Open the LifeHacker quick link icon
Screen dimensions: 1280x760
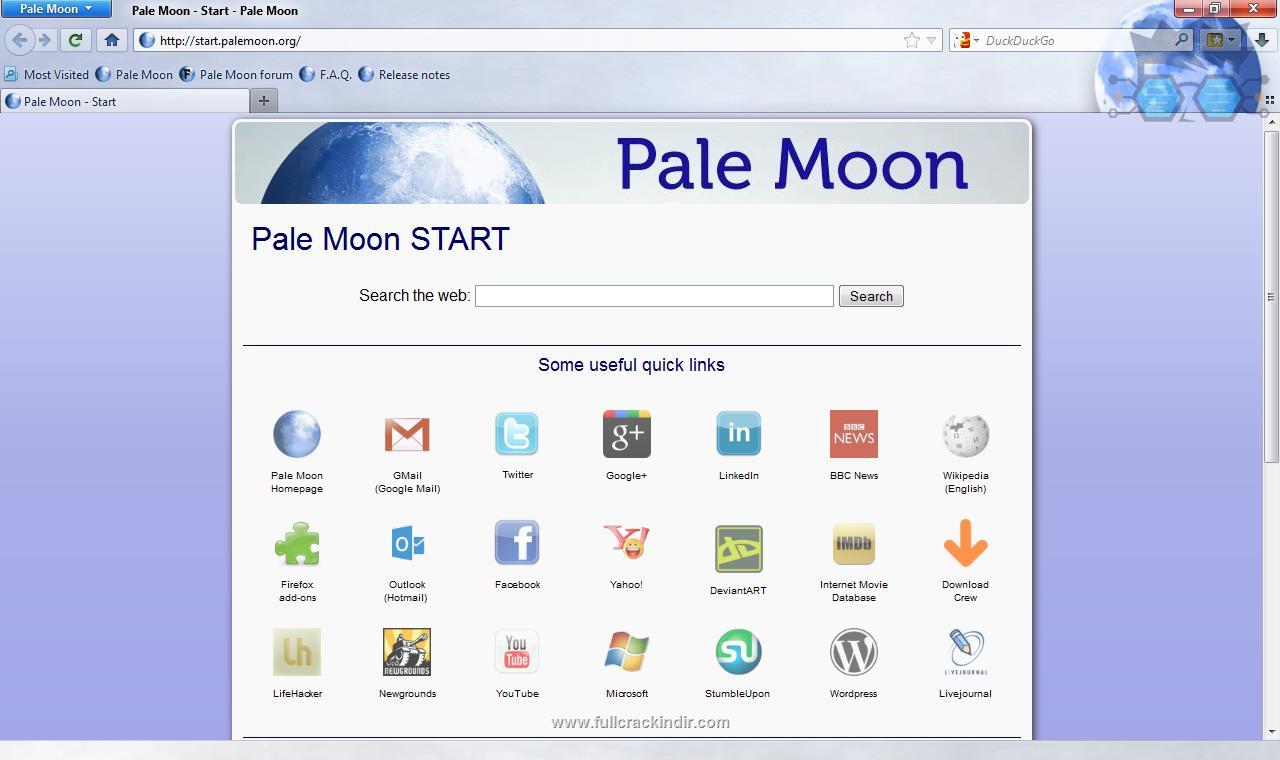click(x=297, y=652)
